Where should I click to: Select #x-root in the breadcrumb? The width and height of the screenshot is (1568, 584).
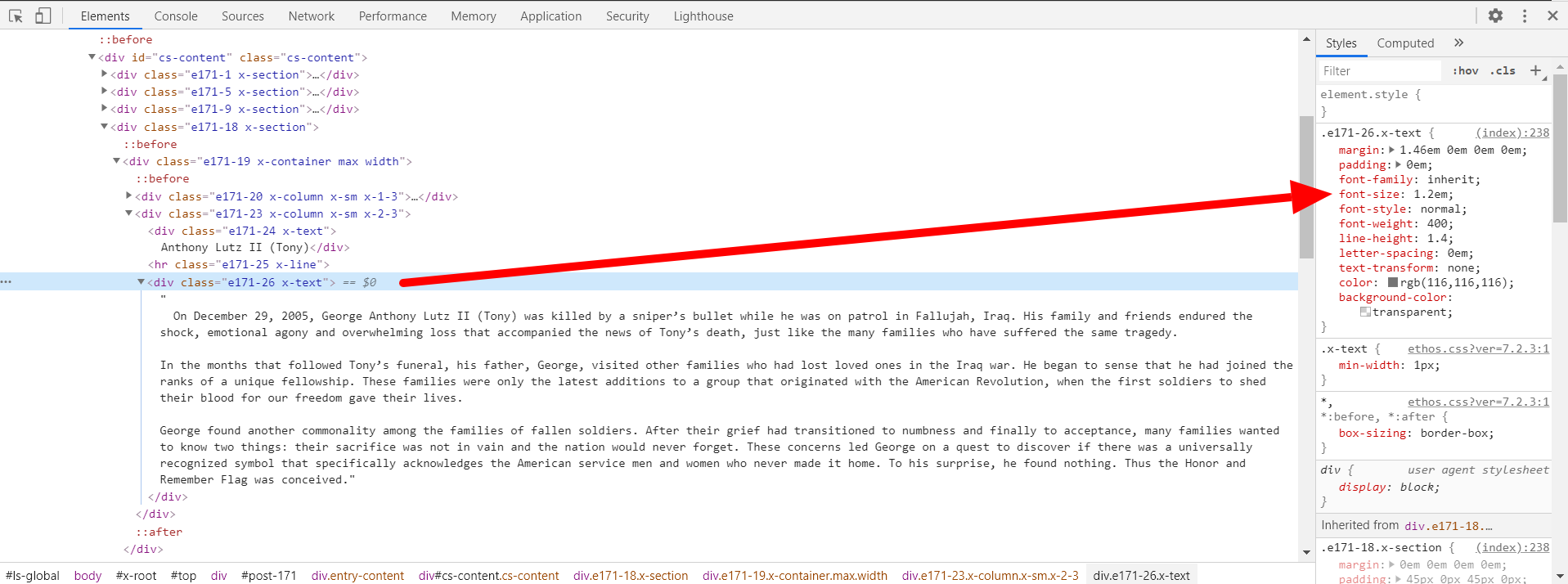click(x=136, y=575)
